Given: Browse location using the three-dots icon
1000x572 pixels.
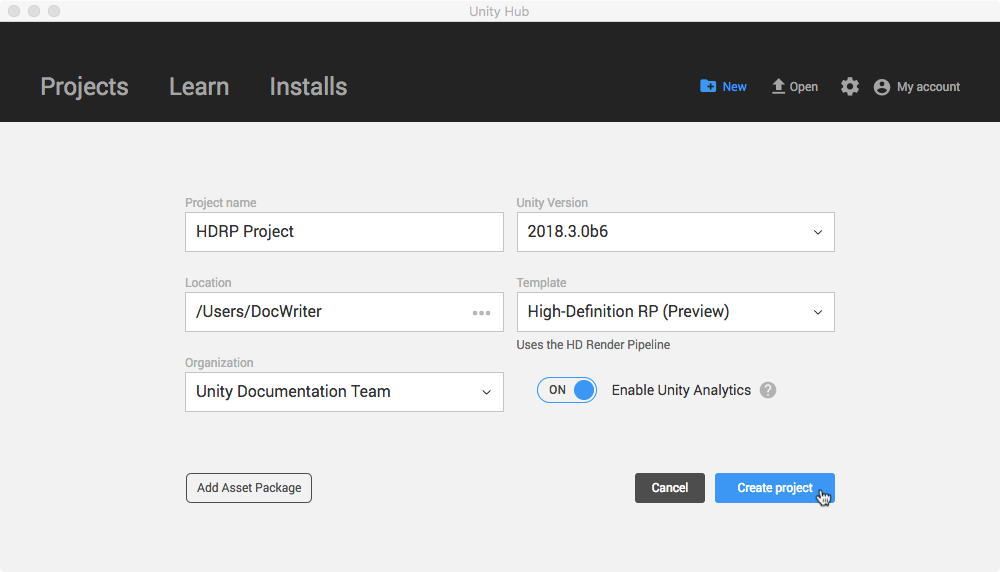Looking at the screenshot, I should pyautogui.click(x=482, y=312).
